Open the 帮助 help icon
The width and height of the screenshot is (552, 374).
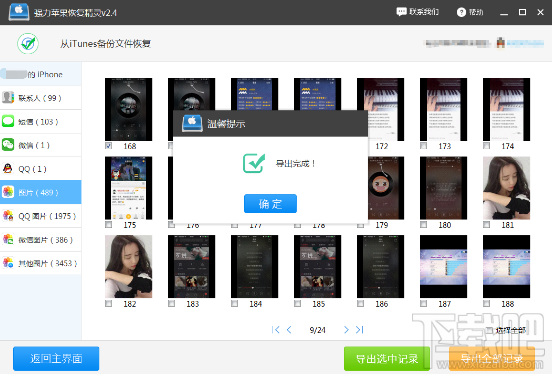461,12
